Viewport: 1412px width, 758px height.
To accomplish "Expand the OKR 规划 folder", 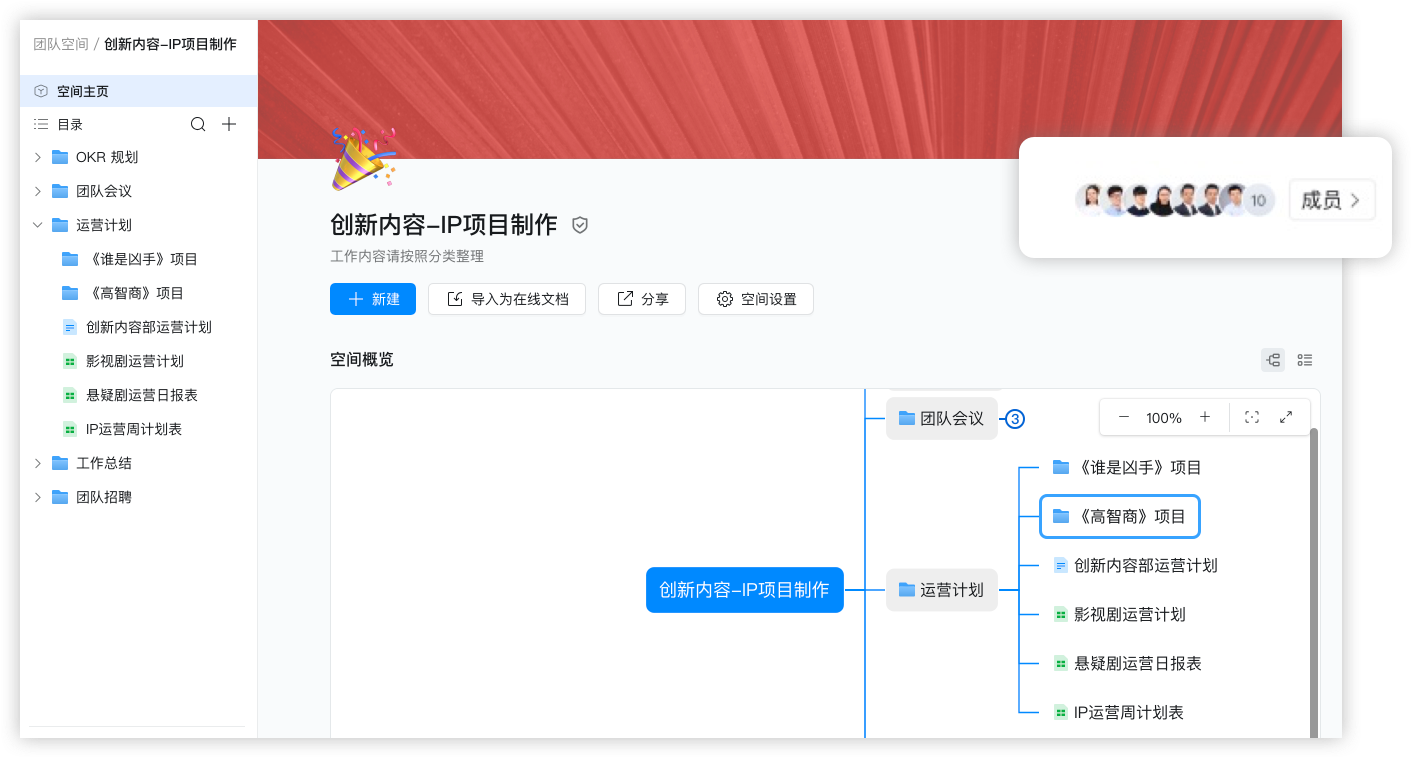I will [x=38, y=157].
